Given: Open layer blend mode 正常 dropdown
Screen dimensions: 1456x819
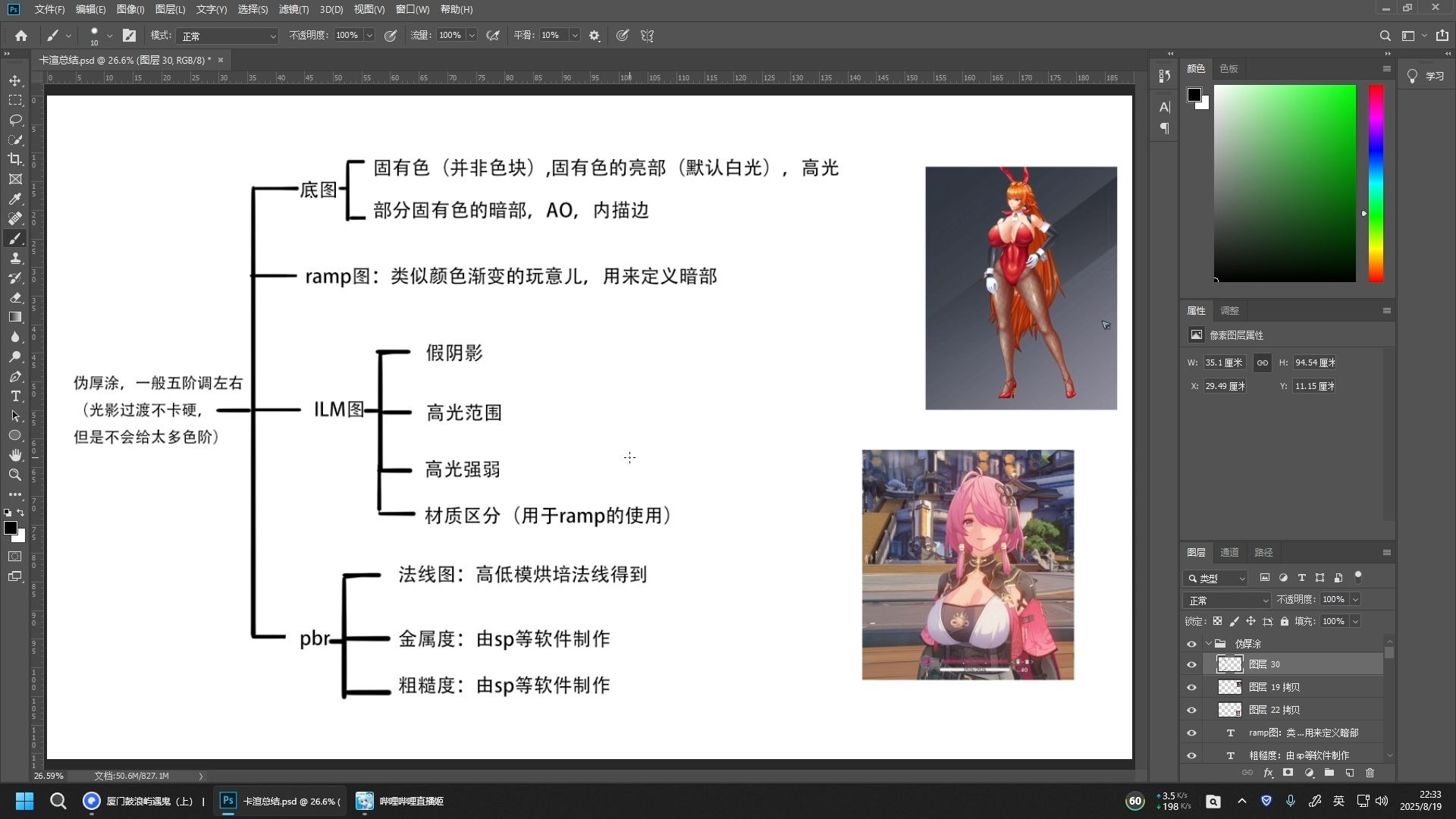Looking at the screenshot, I should [1226, 600].
